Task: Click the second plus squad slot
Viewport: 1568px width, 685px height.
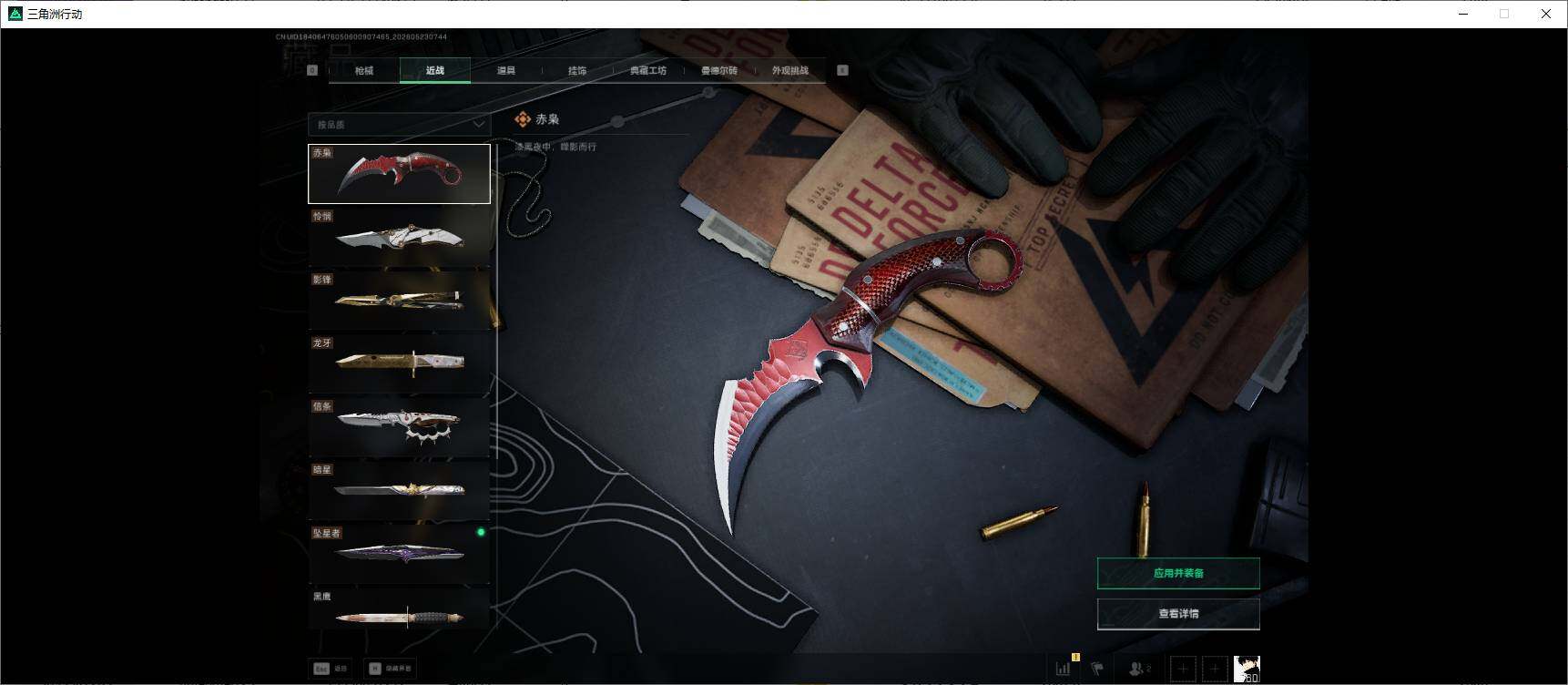Action: 1215,670
